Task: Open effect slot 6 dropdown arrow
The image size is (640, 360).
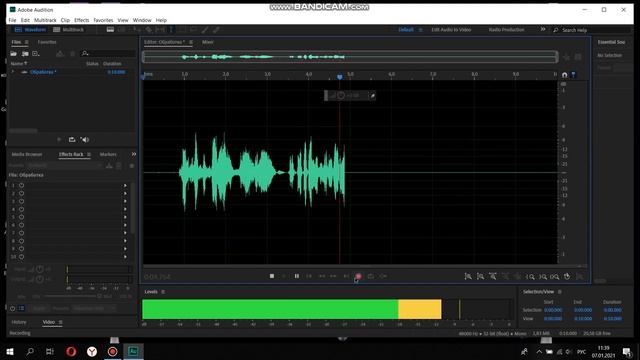Action: coord(125,225)
